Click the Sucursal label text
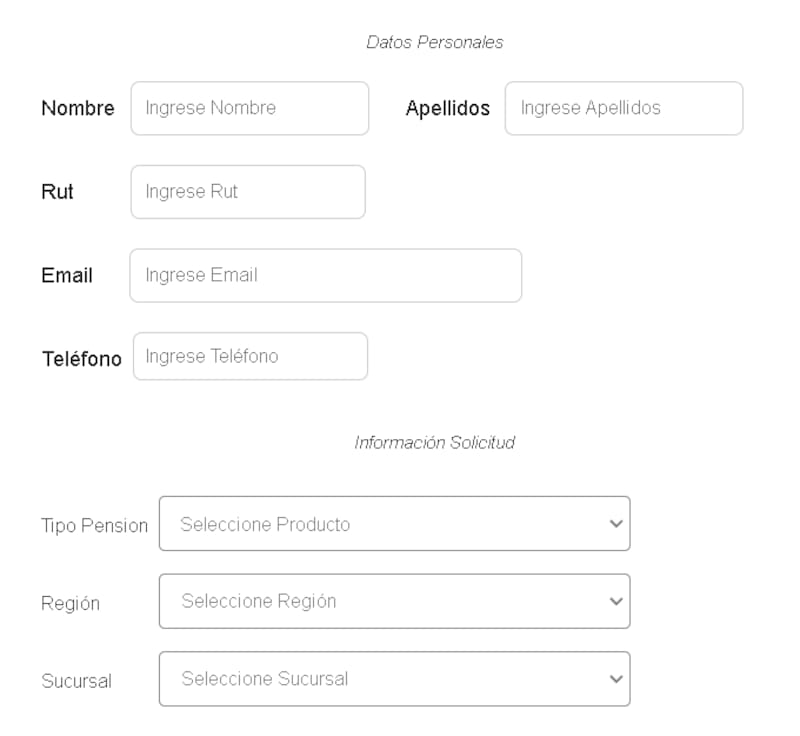The width and height of the screenshot is (800, 736). pos(76,682)
